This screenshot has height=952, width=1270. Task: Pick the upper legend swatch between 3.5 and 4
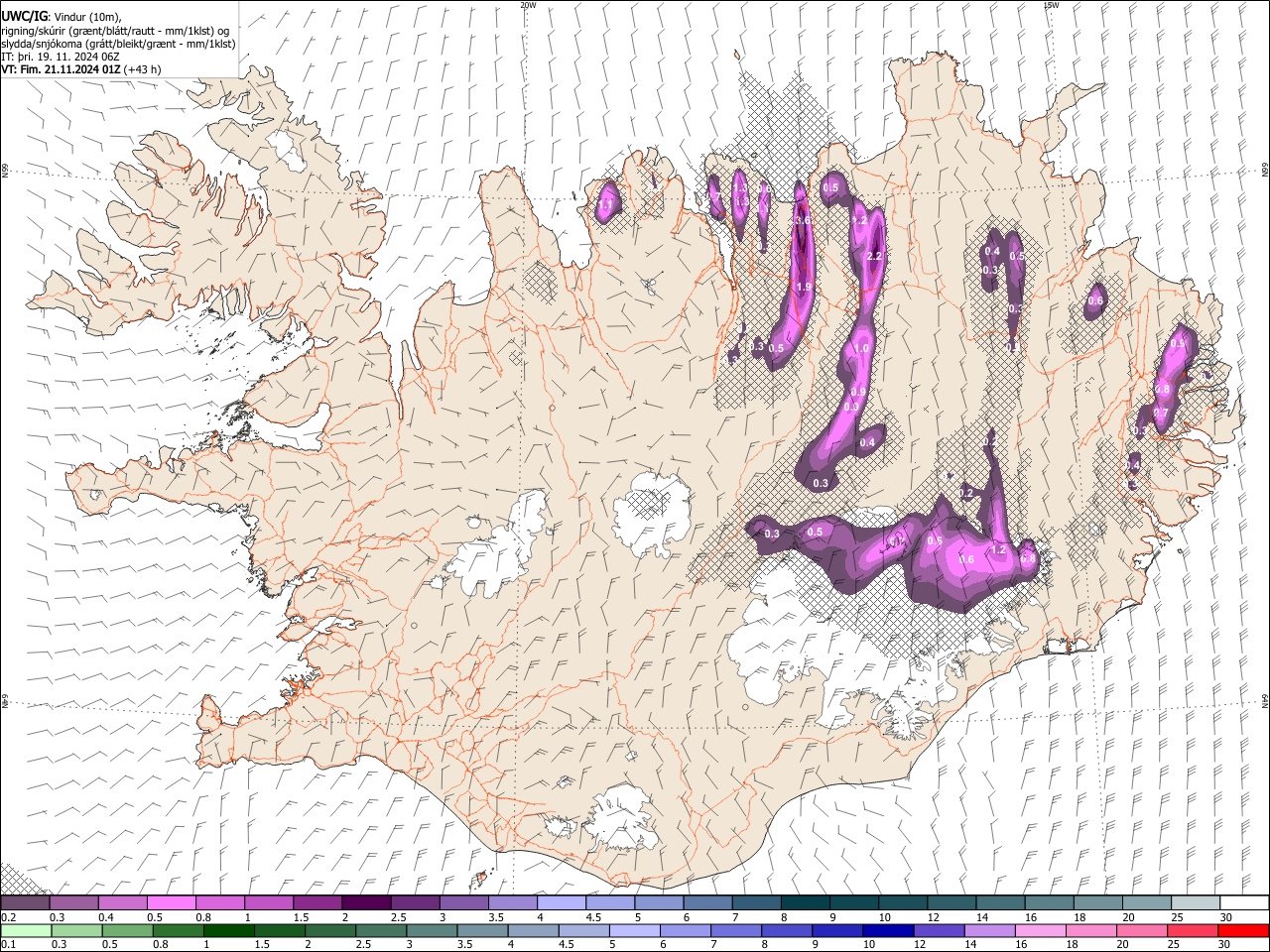[512, 903]
